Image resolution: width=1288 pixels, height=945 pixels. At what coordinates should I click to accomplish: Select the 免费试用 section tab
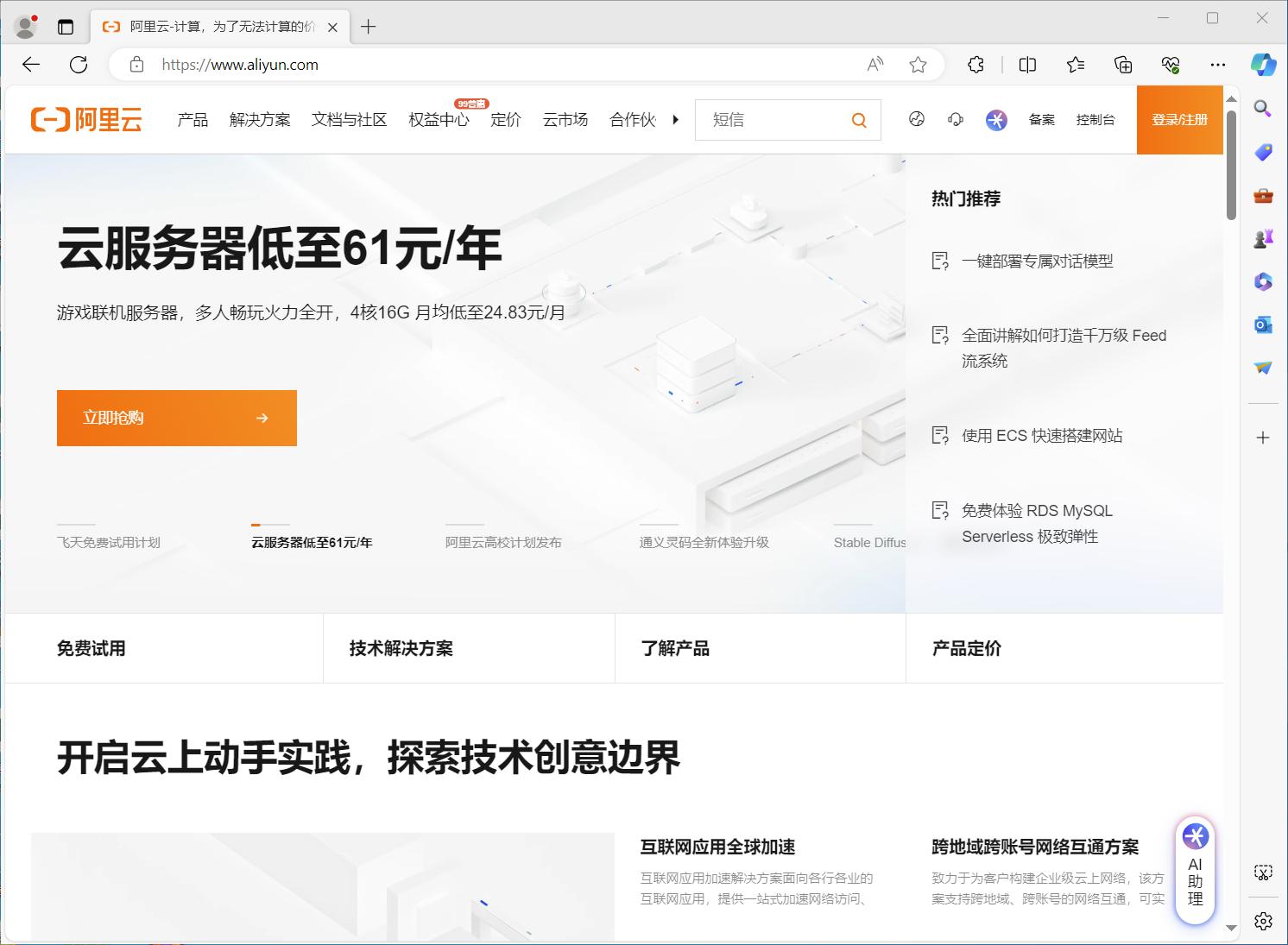164,648
